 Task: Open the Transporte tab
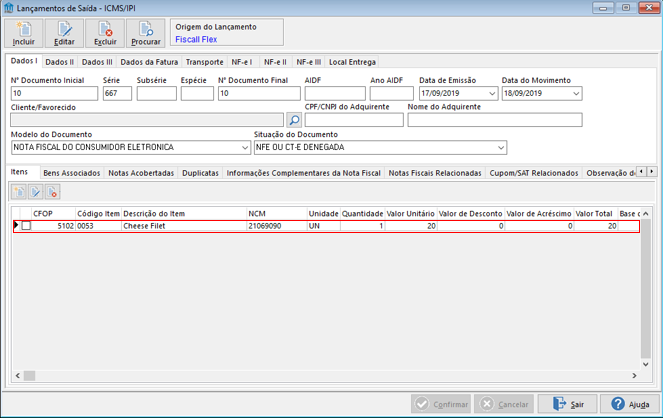click(x=205, y=62)
